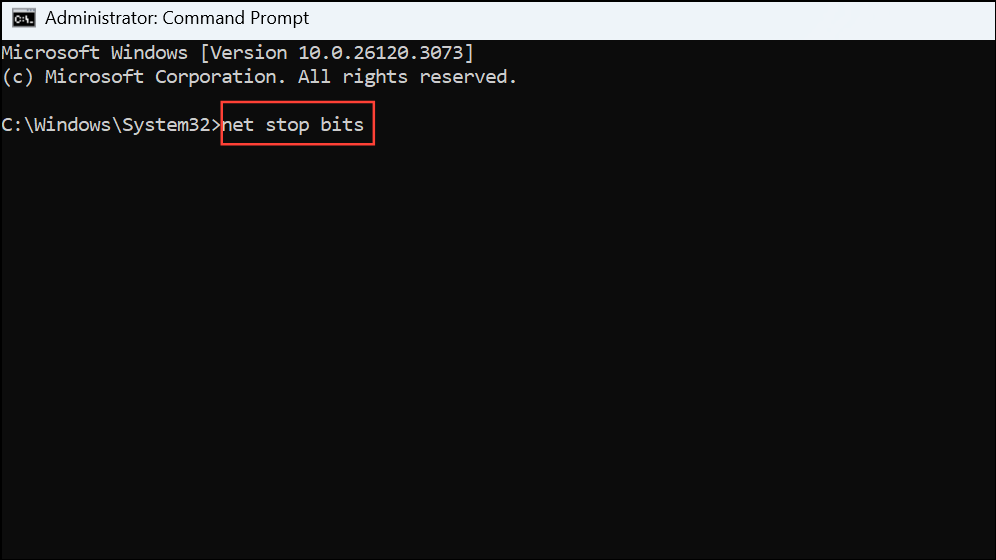Click the word 'bits' in the command
Screen dimensions: 996x560
(x=342, y=125)
